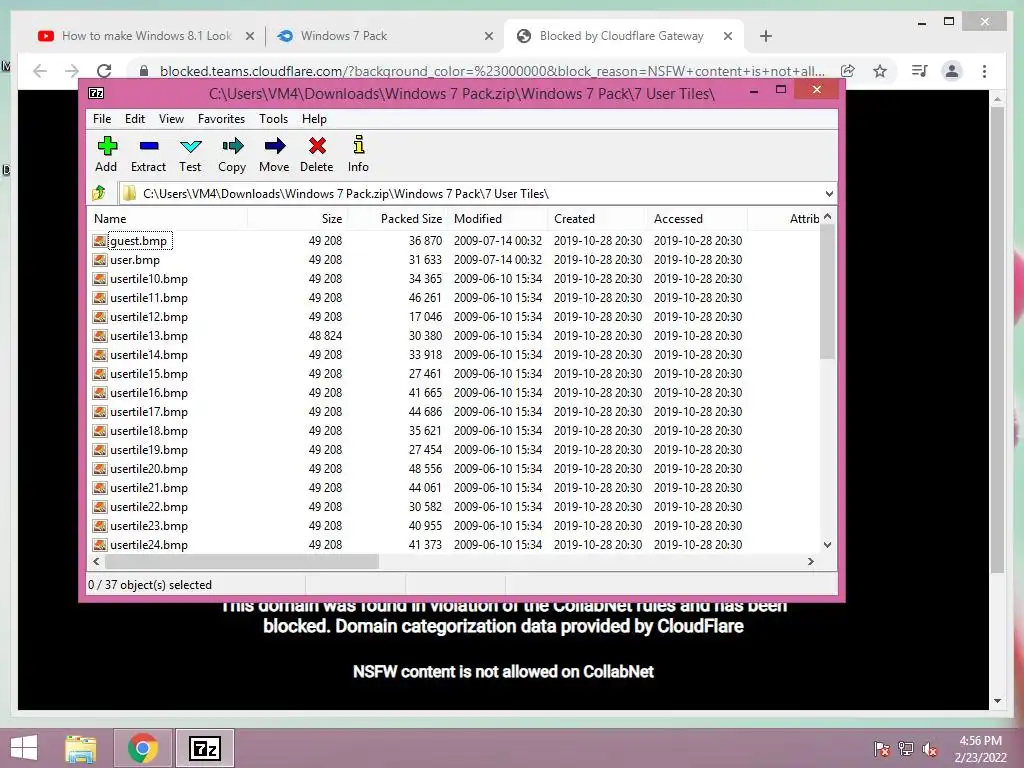Open a new Chrome tab

(766, 36)
